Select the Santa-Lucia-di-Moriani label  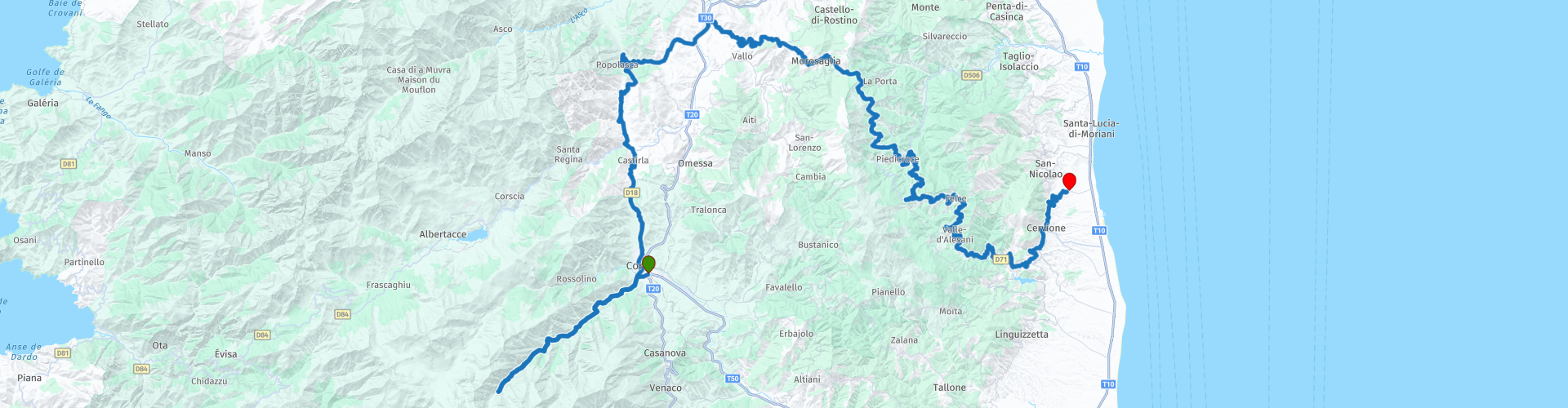(x=1091, y=129)
